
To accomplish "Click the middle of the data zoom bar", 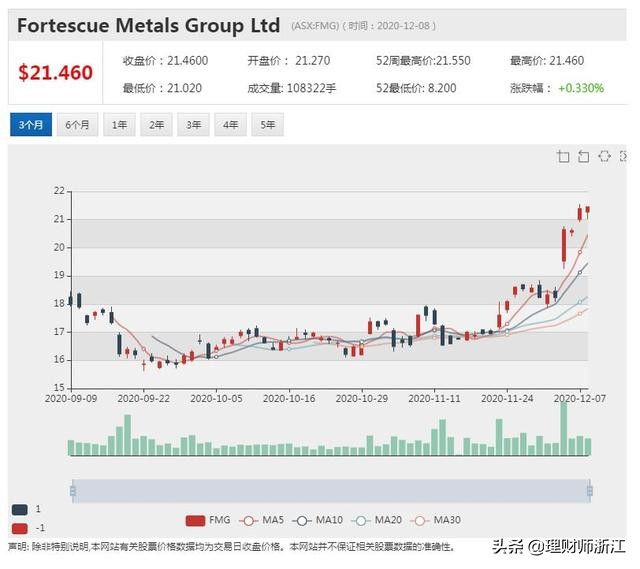I will [x=331, y=491].
